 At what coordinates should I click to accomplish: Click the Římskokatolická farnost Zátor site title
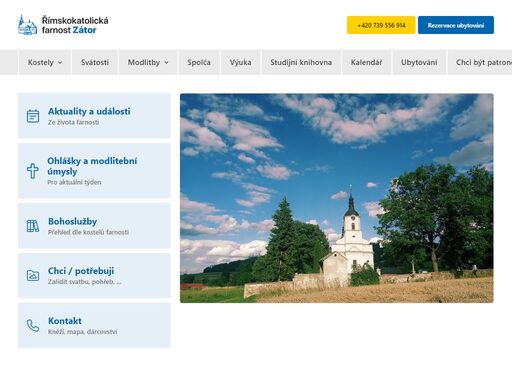tap(75, 25)
